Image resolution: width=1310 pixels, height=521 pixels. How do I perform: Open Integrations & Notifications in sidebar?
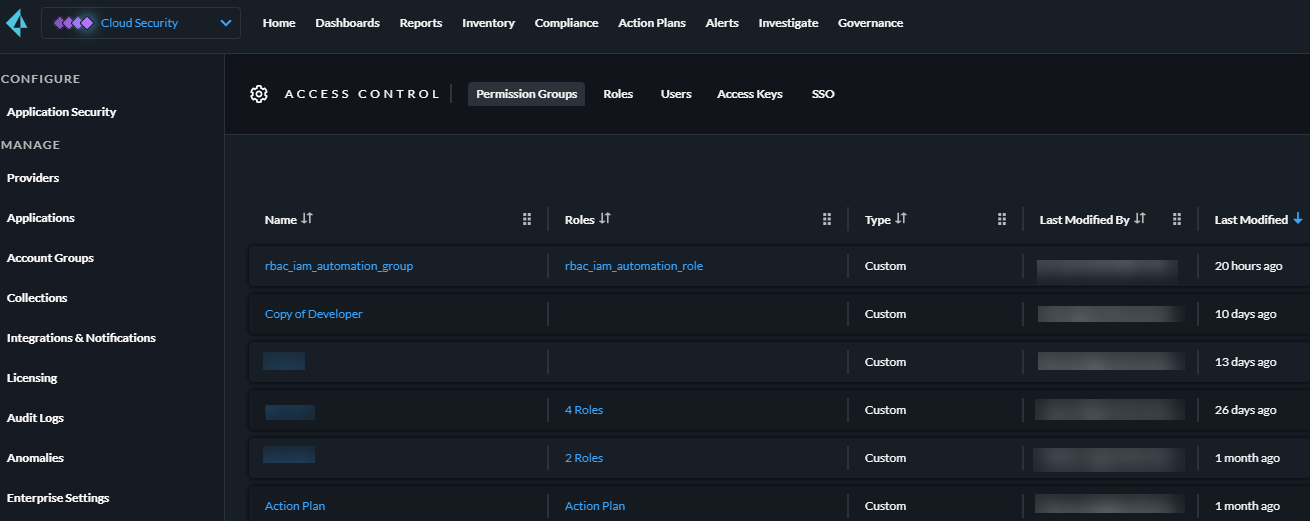tap(81, 338)
